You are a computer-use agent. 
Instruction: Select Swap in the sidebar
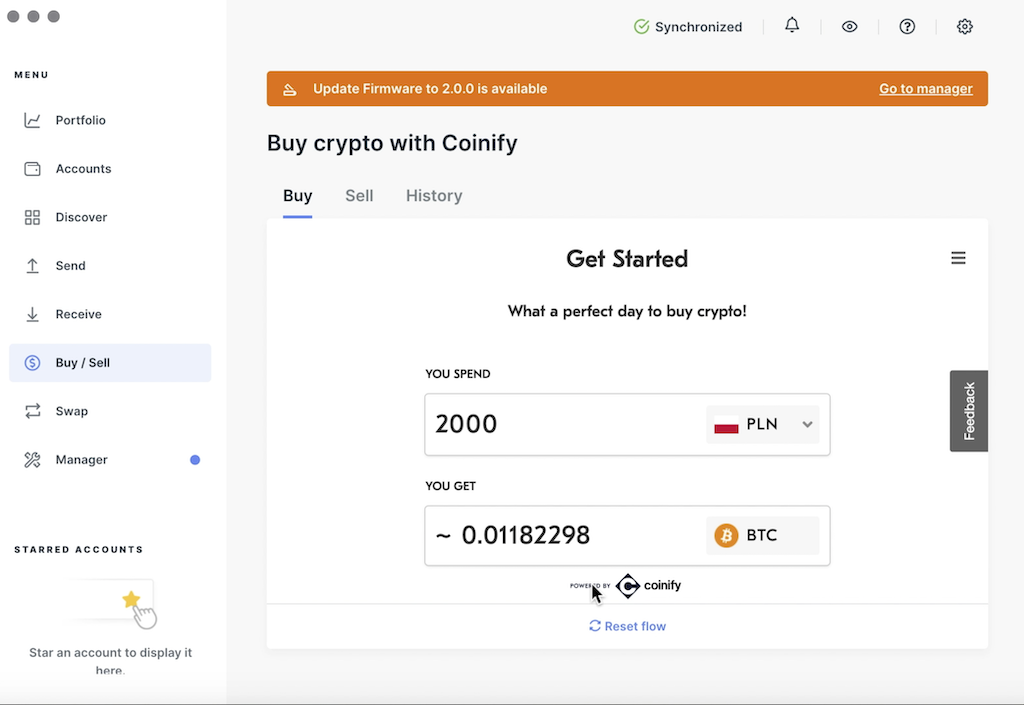point(110,411)
